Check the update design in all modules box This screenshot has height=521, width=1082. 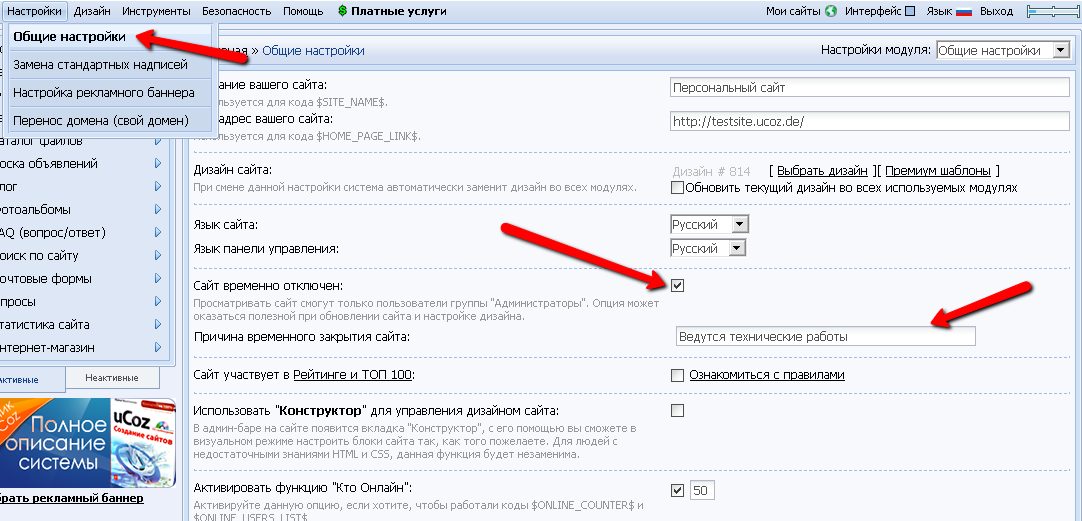(x=678, y=187)
